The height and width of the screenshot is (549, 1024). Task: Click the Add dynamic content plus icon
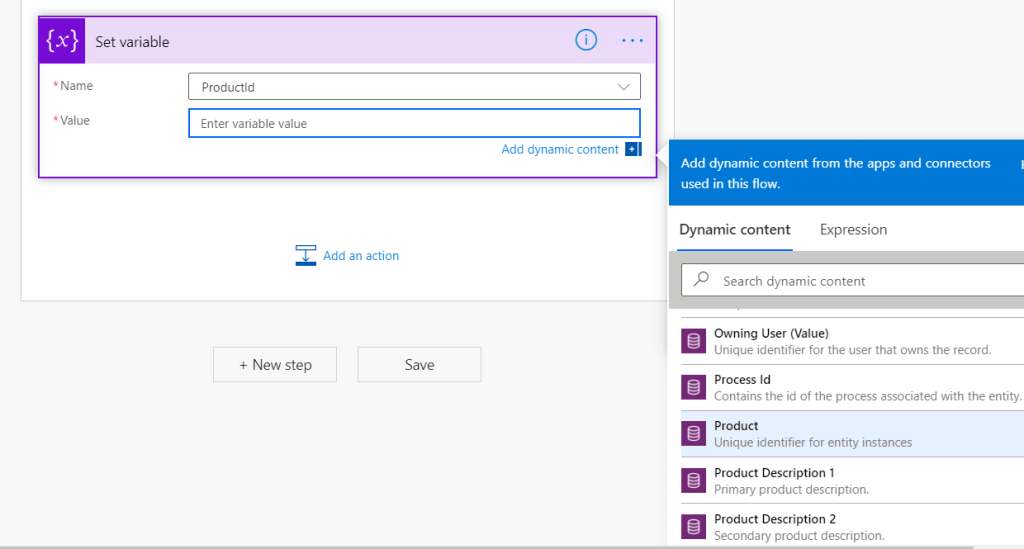[632, 149]
